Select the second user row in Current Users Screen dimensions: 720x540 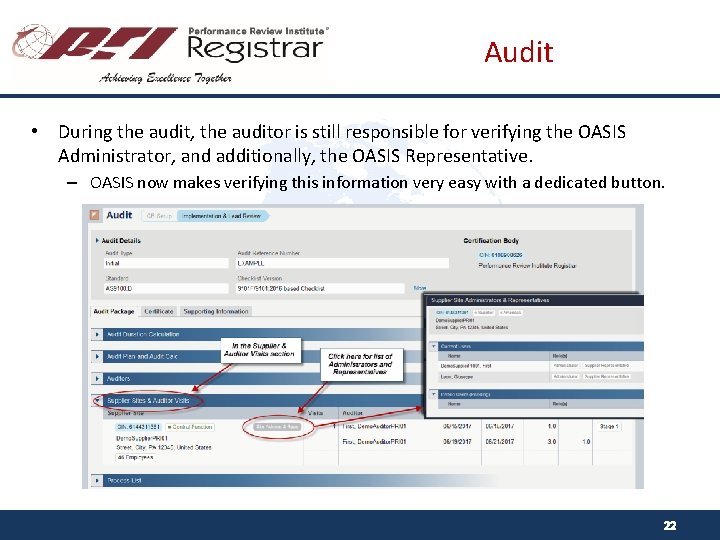point(540,377)
